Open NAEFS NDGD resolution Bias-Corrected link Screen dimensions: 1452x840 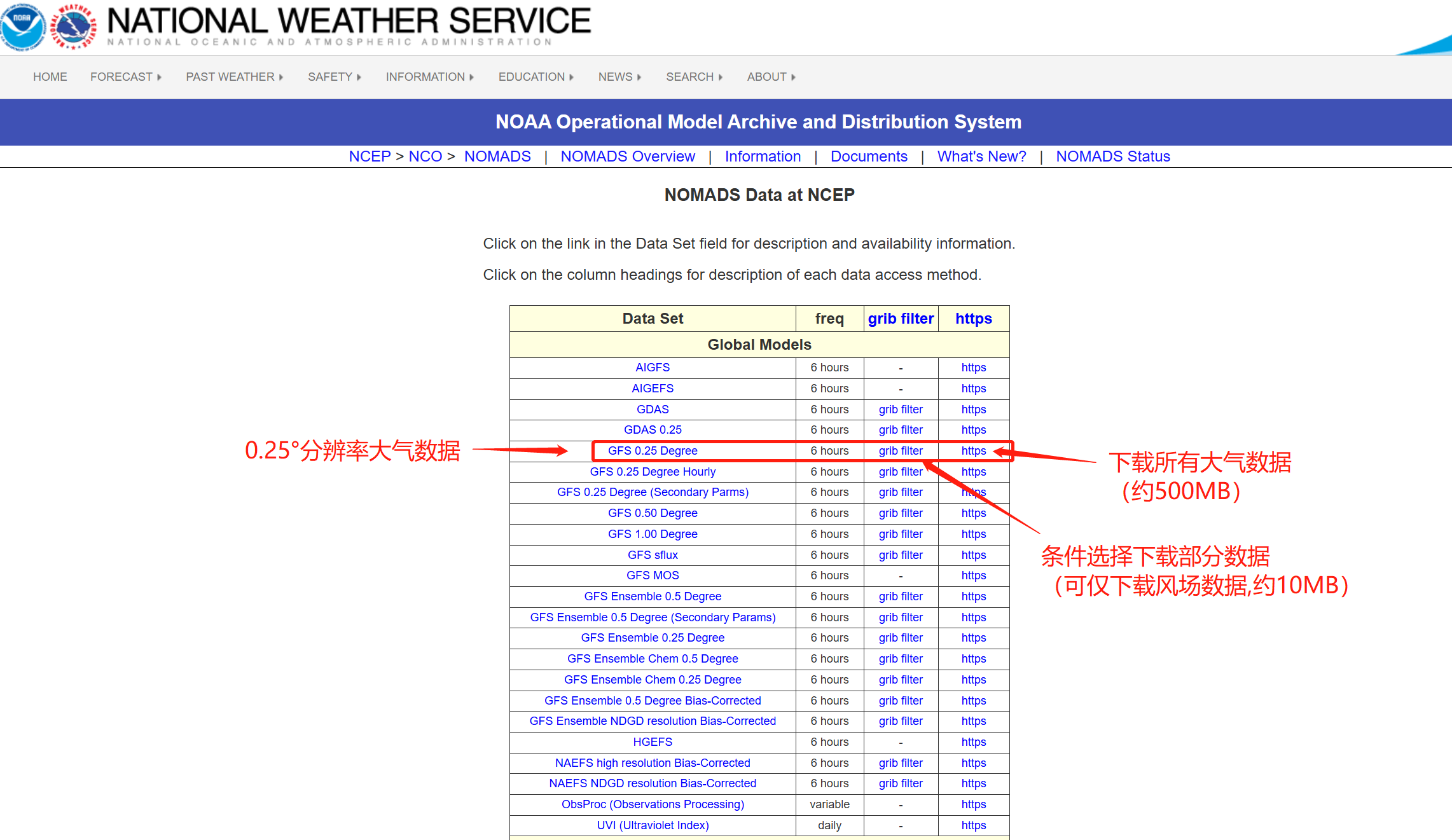click(653, 783)
